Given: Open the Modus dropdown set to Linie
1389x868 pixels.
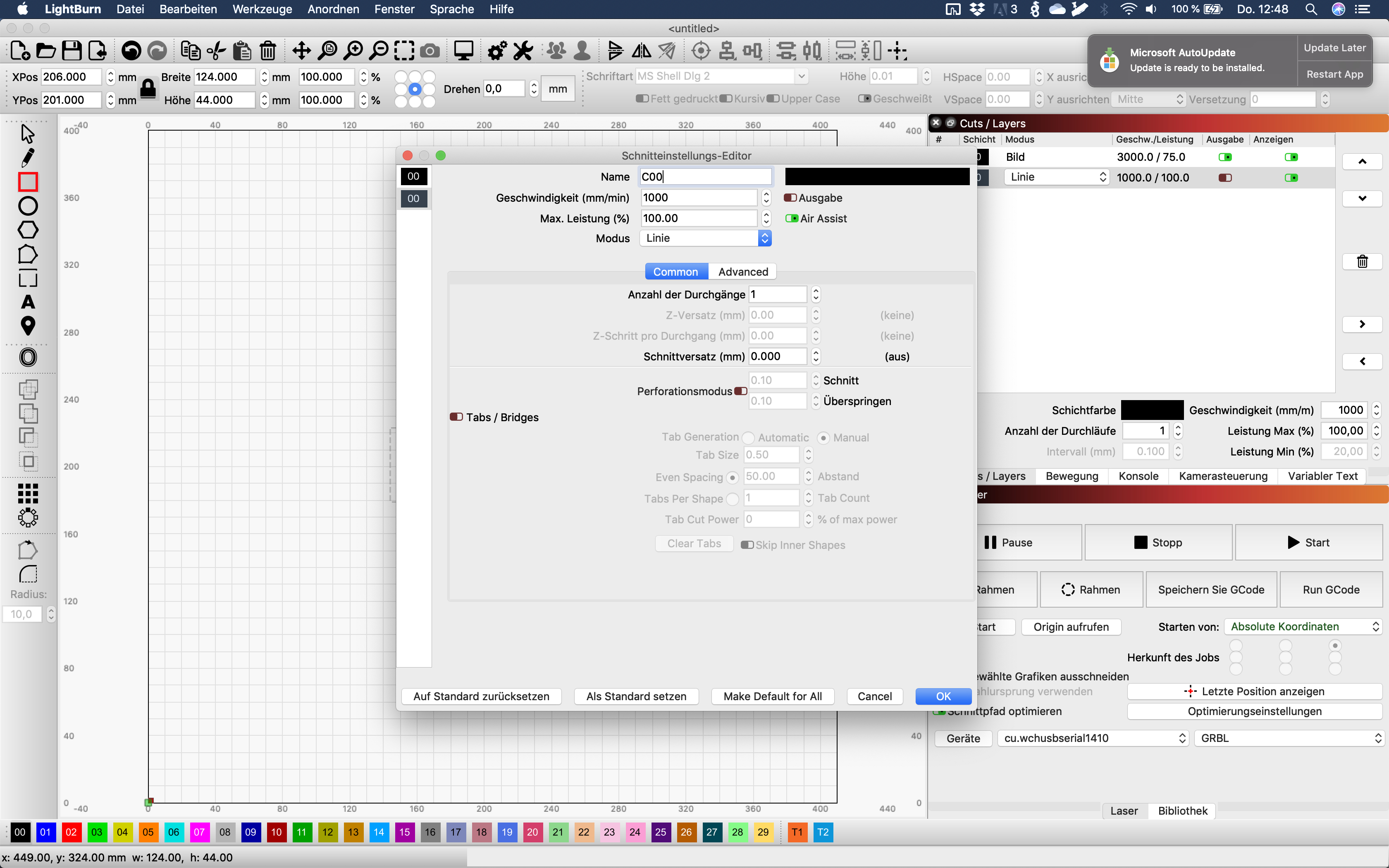Looking at the screenshot, I should [x=705, y=238].
